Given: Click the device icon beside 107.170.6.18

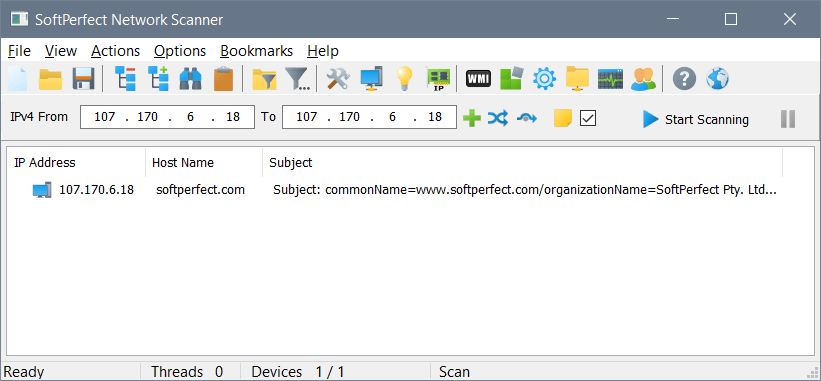Looking at the screenshot, I should (42, 190).
